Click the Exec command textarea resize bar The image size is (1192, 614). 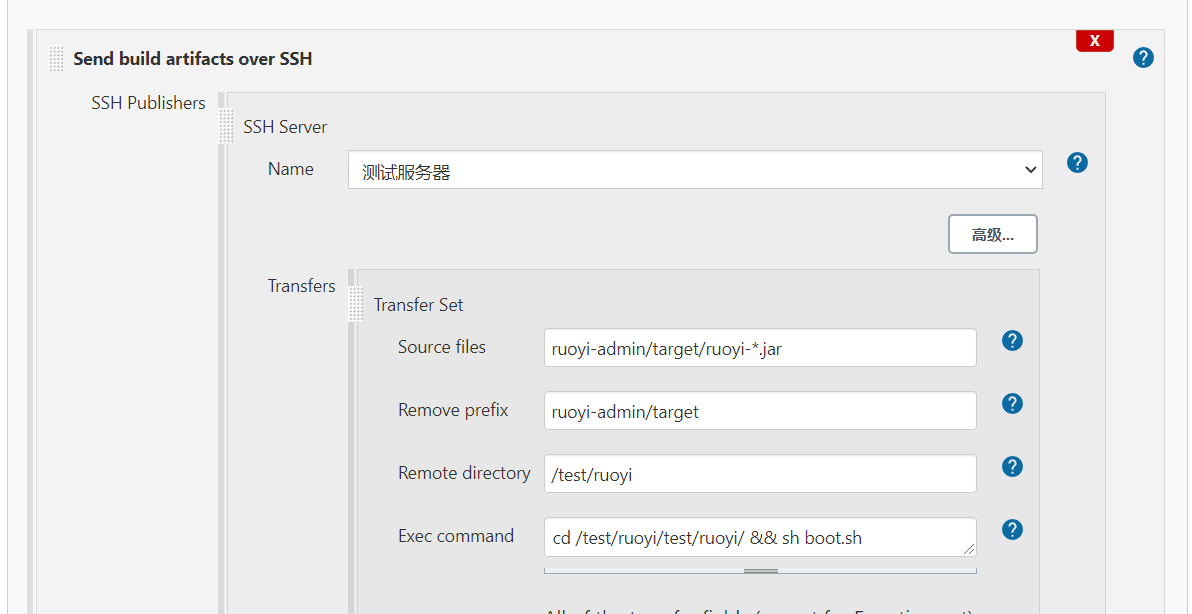tap(760, 571)
